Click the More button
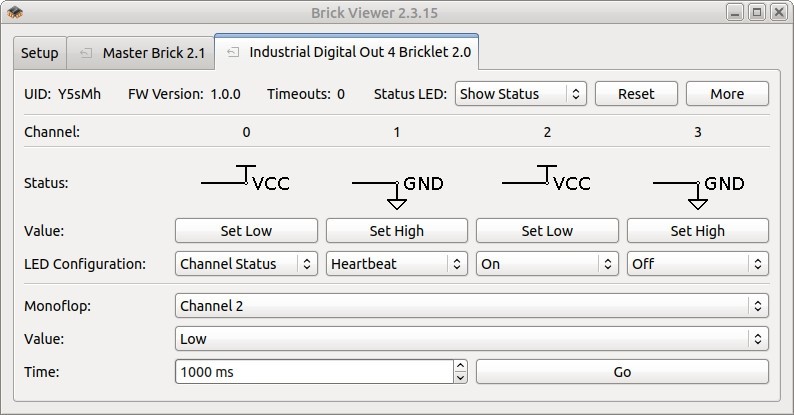 point(727,94)
